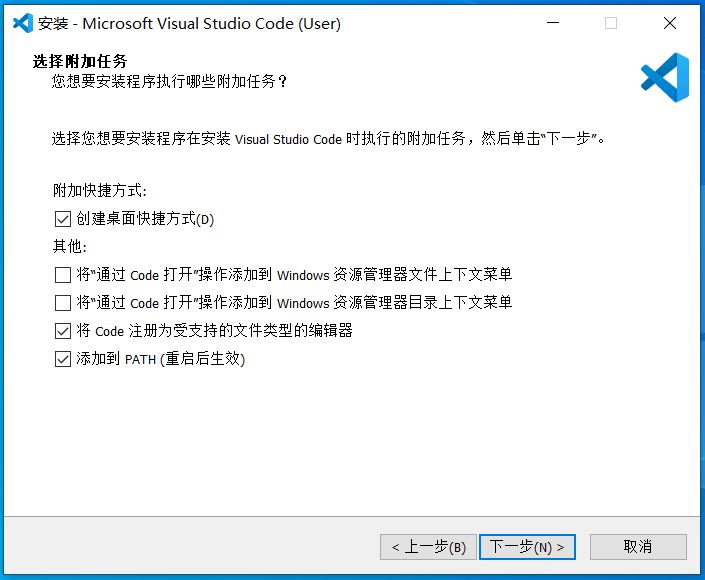Uncheck the 添加到 PATH checkbox
The image size is (705, 580).
pos(63,358)
